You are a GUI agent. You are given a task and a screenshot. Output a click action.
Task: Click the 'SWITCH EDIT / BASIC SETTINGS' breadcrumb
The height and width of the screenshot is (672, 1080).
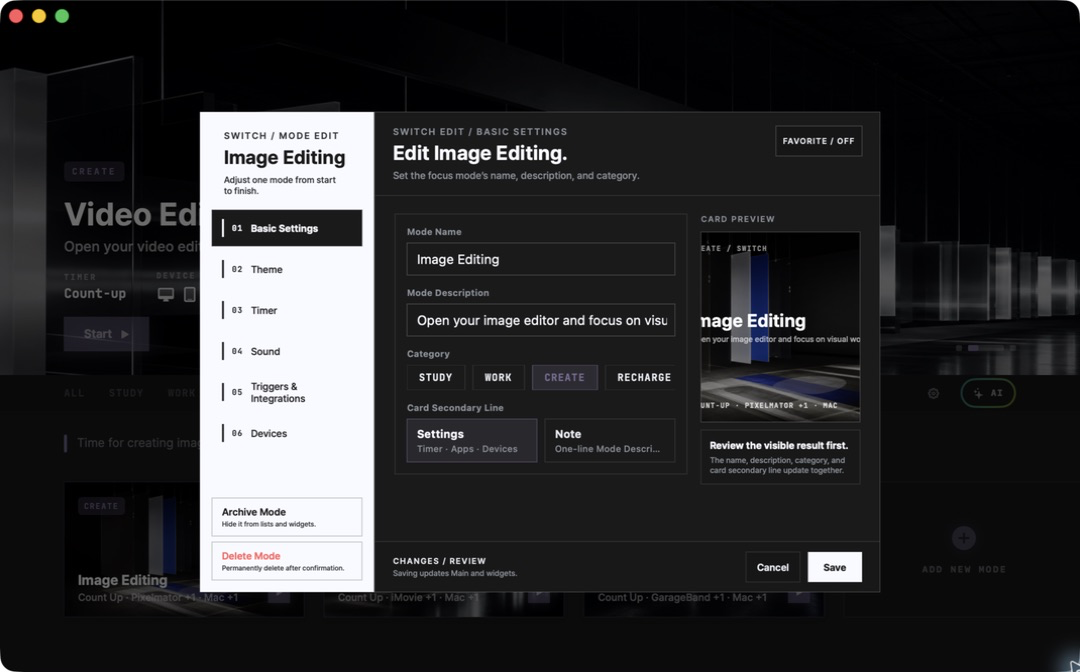(x=480, y=132)
